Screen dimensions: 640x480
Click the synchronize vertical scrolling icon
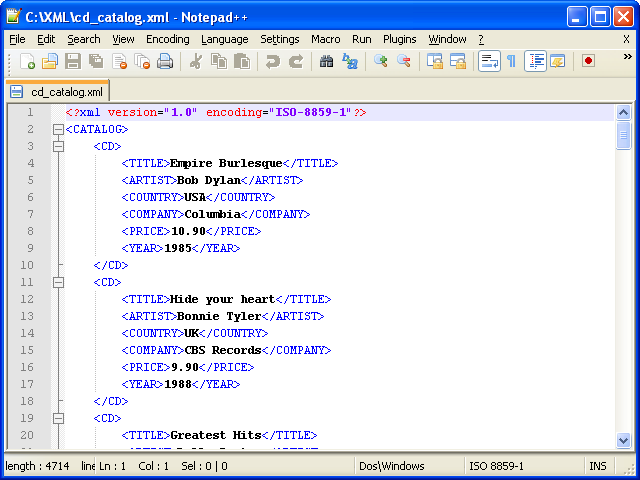pyautogui.click(x=435, y=62)
